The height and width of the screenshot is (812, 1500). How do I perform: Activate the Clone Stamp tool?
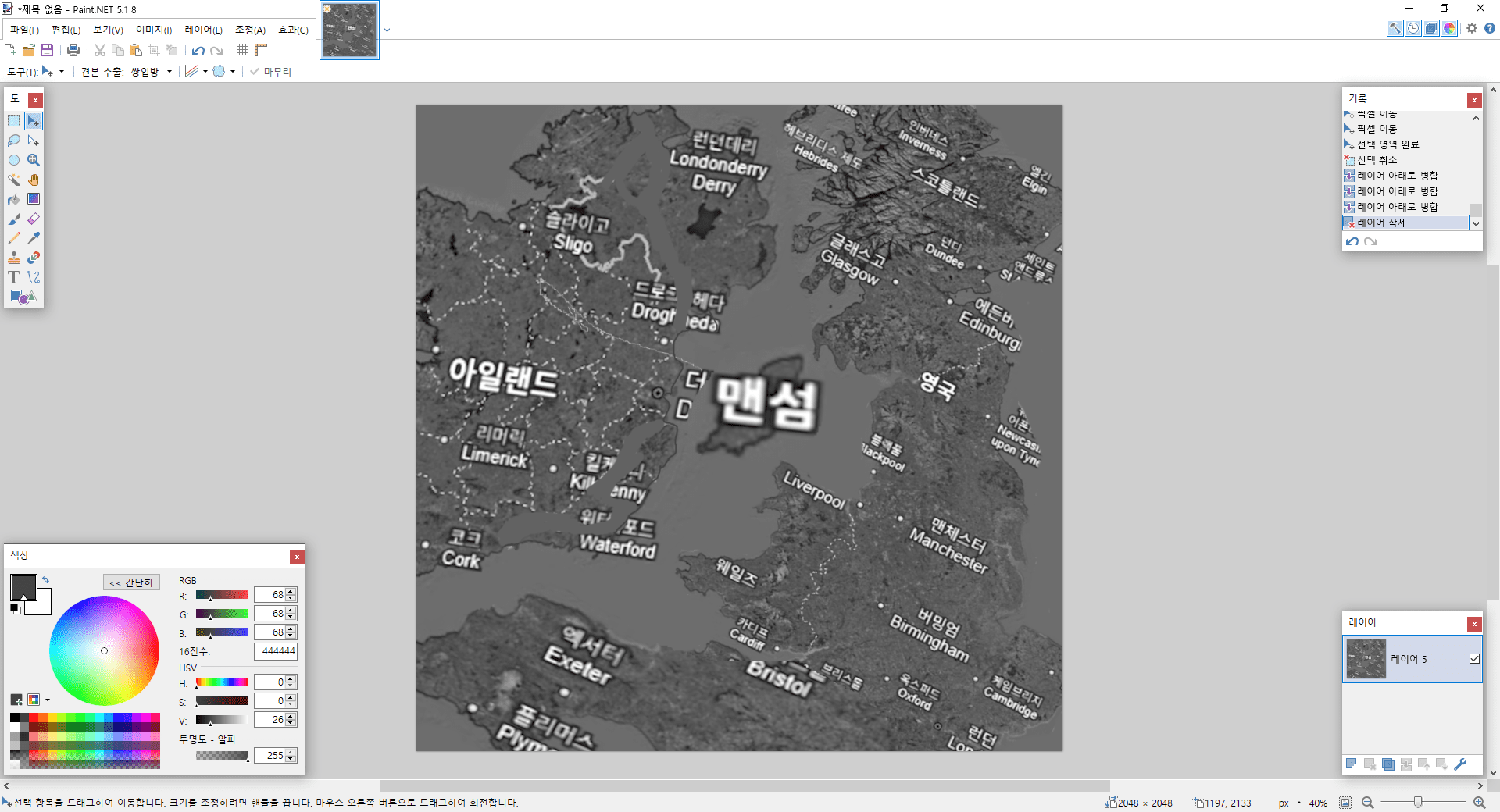tap(14, 258)
